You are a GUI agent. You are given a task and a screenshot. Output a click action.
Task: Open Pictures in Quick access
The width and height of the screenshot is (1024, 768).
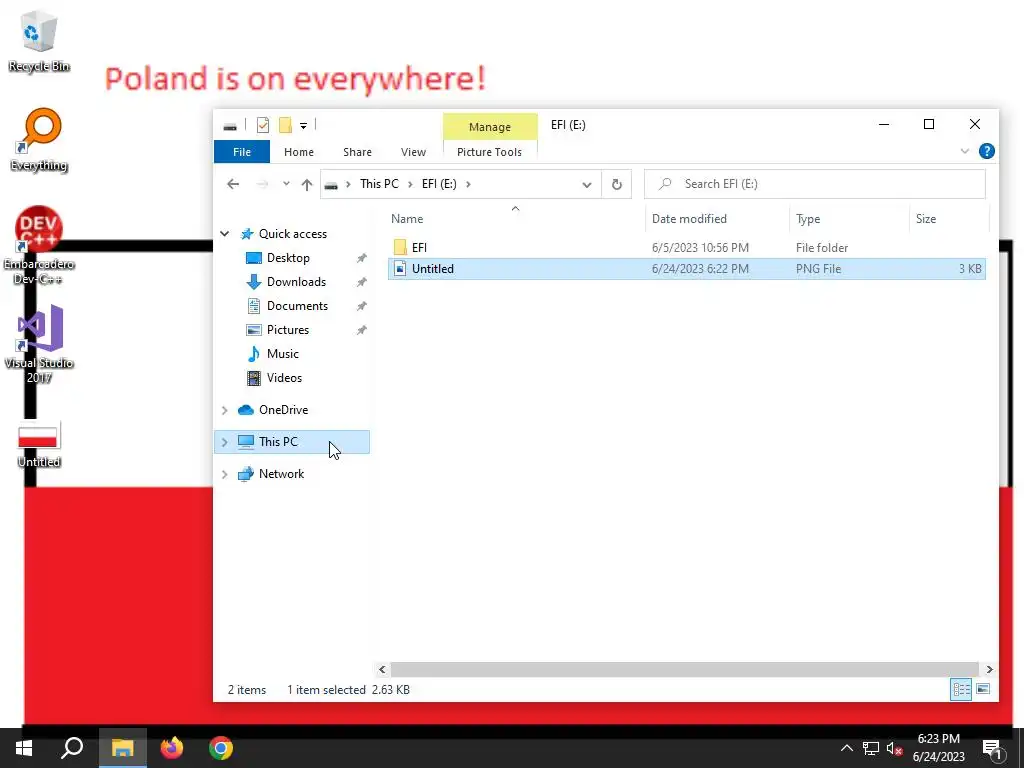[x=287, y=330]
